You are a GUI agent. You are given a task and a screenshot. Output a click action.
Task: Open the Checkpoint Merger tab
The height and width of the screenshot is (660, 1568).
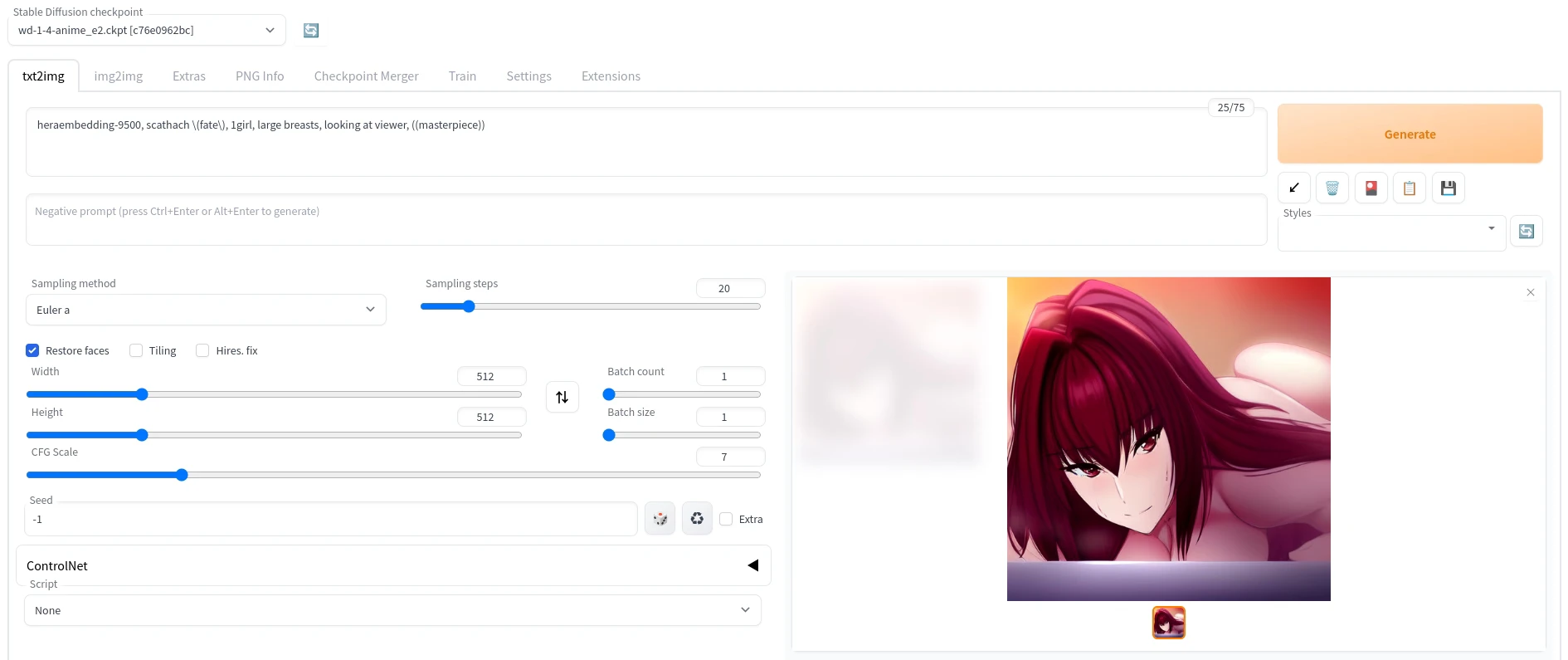(367, 76)
